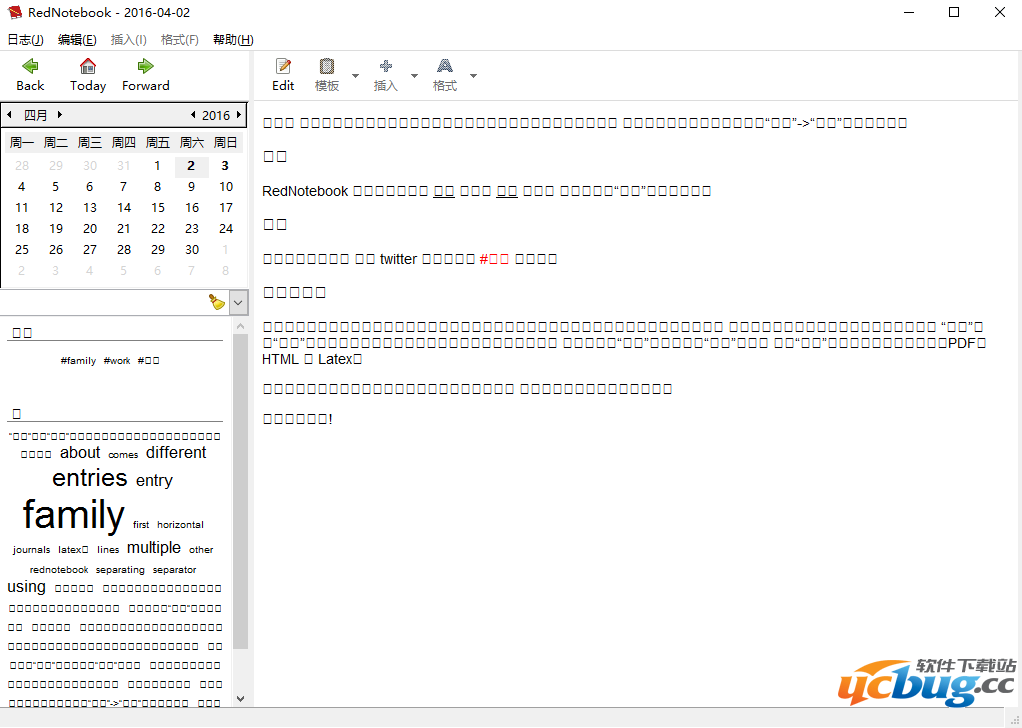Click the word 'different' in cloud
1022x728 pixels.
tap(176, 452)
